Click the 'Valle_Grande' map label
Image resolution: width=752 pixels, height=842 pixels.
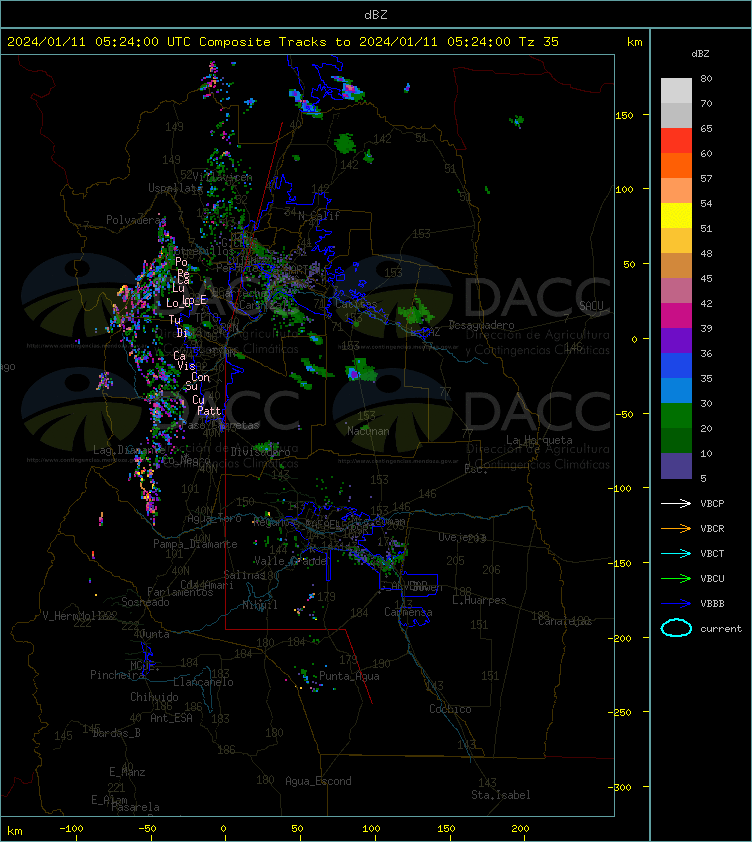(290, 561)
